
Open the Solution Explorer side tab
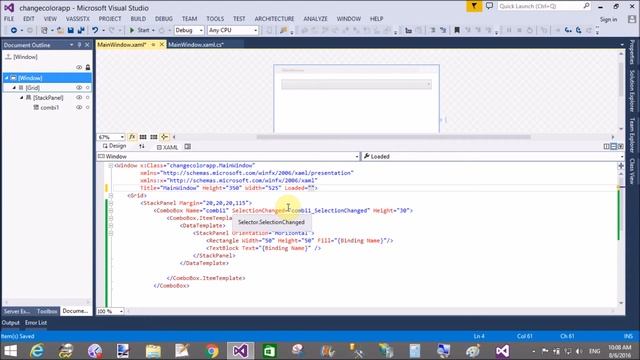coord(632,91)
